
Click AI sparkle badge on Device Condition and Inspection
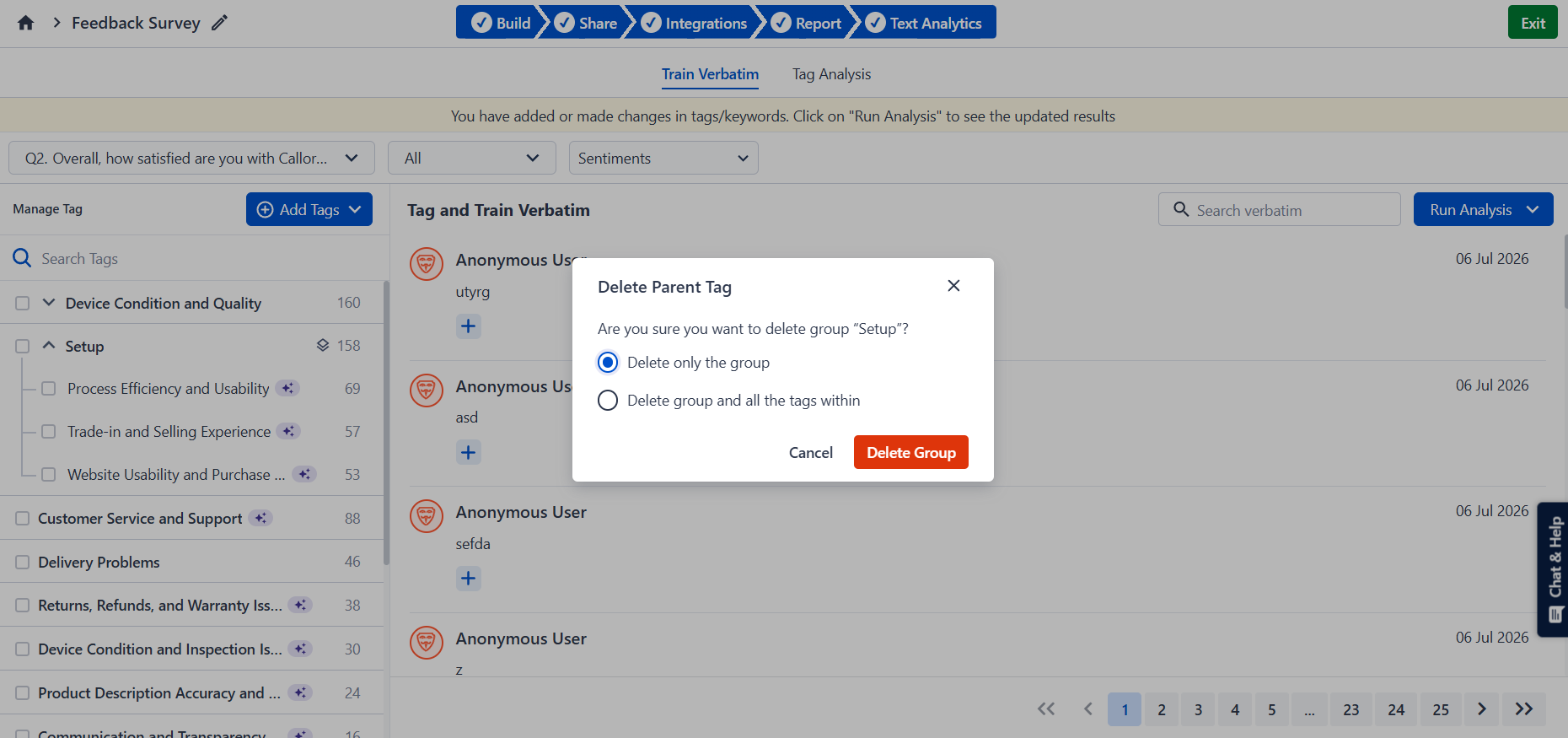click(300, 649)
